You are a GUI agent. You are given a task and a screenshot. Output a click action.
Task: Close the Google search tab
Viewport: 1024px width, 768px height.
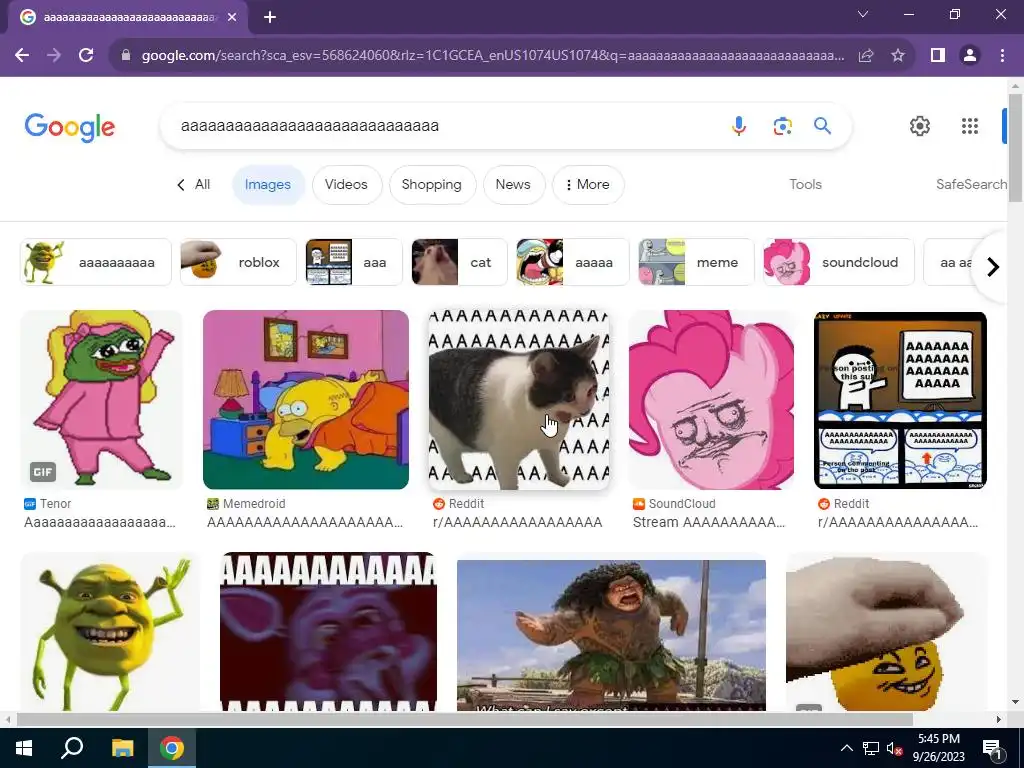232,18
